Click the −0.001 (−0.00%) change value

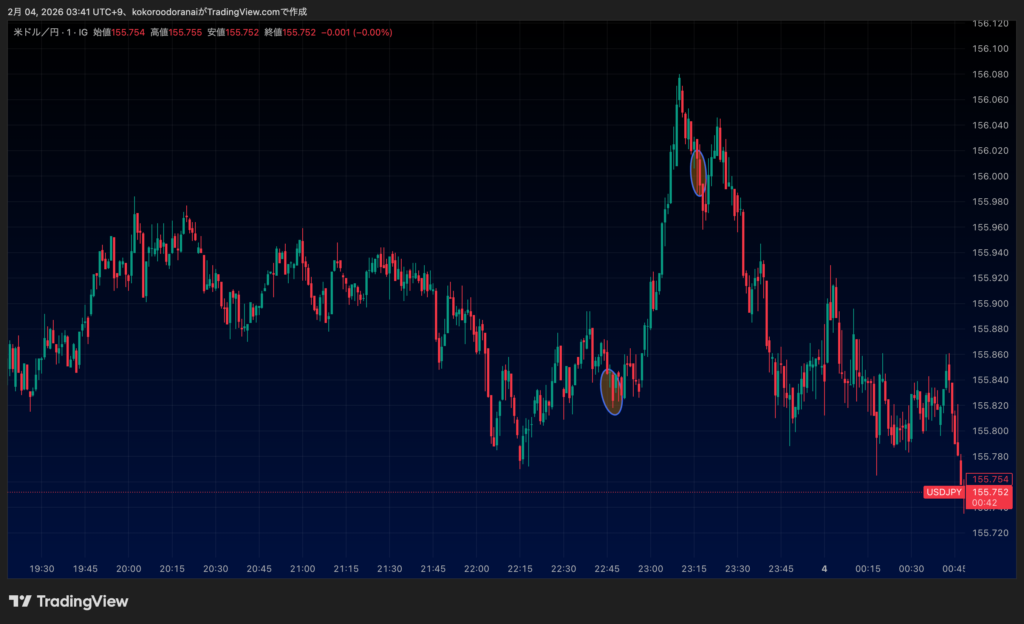point(357,32)
